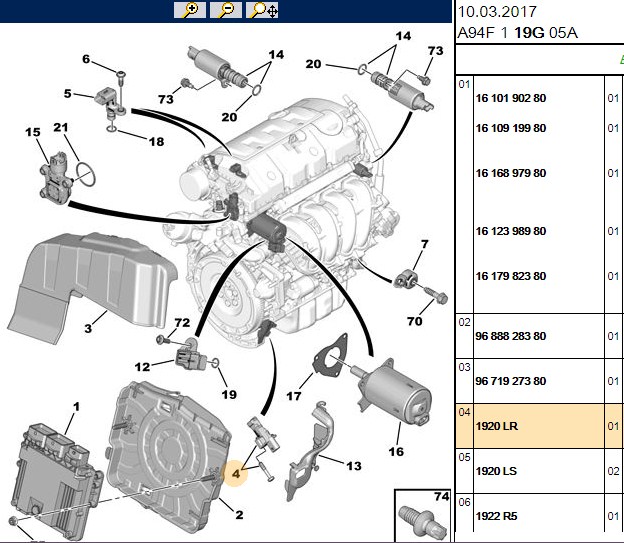Select callout number 13 bracket label
The image size is (624, 543).
coord(354,466)
